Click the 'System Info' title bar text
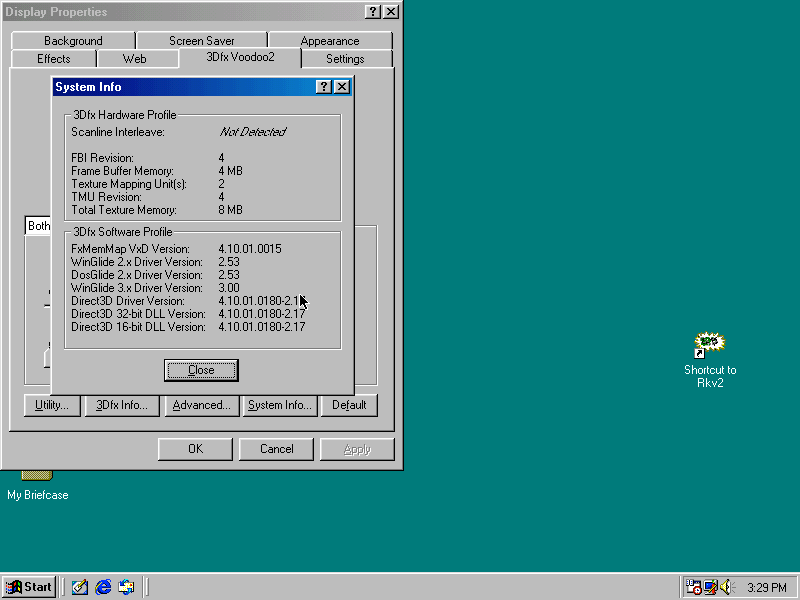 point(88,87)
